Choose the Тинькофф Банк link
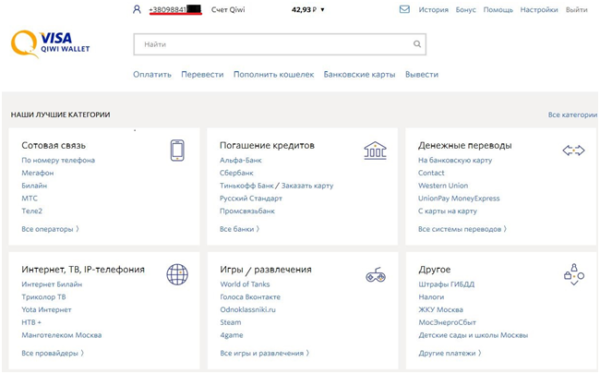The width and height of the screenshot is (600, 374). [246, 185]
